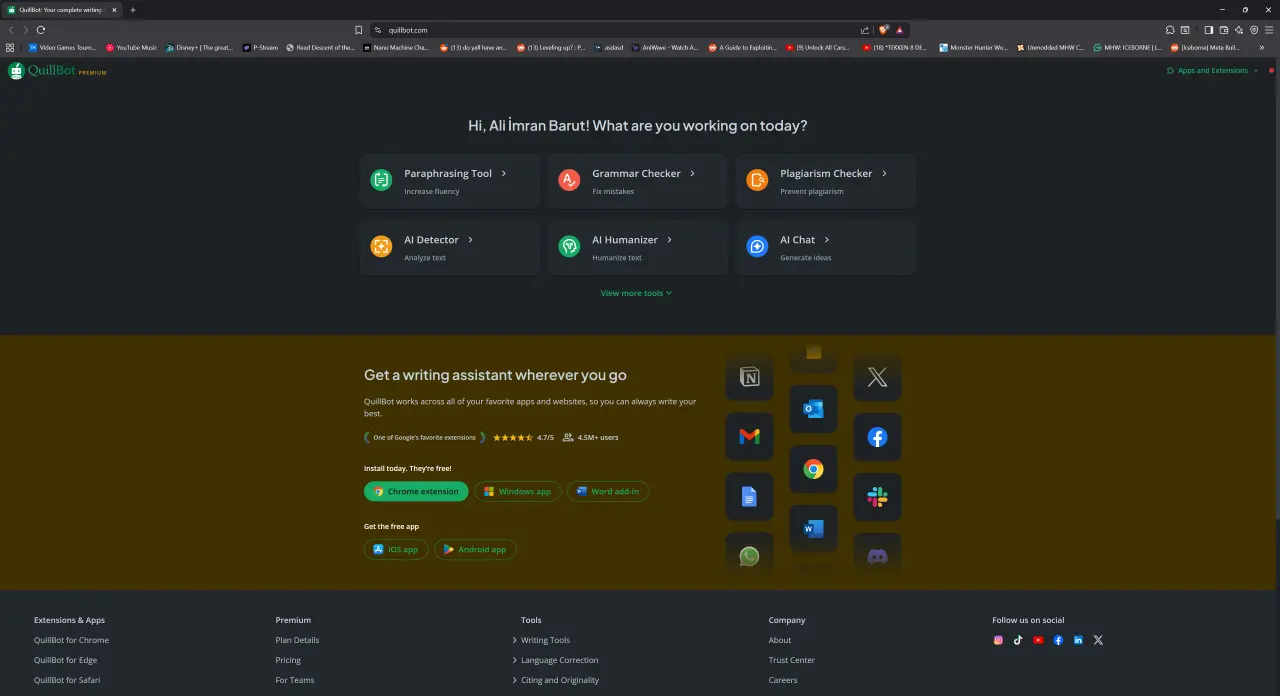Open the Paraphrasing Tool green icon
Screen dimensions: 1280x696
click(381, 180)
